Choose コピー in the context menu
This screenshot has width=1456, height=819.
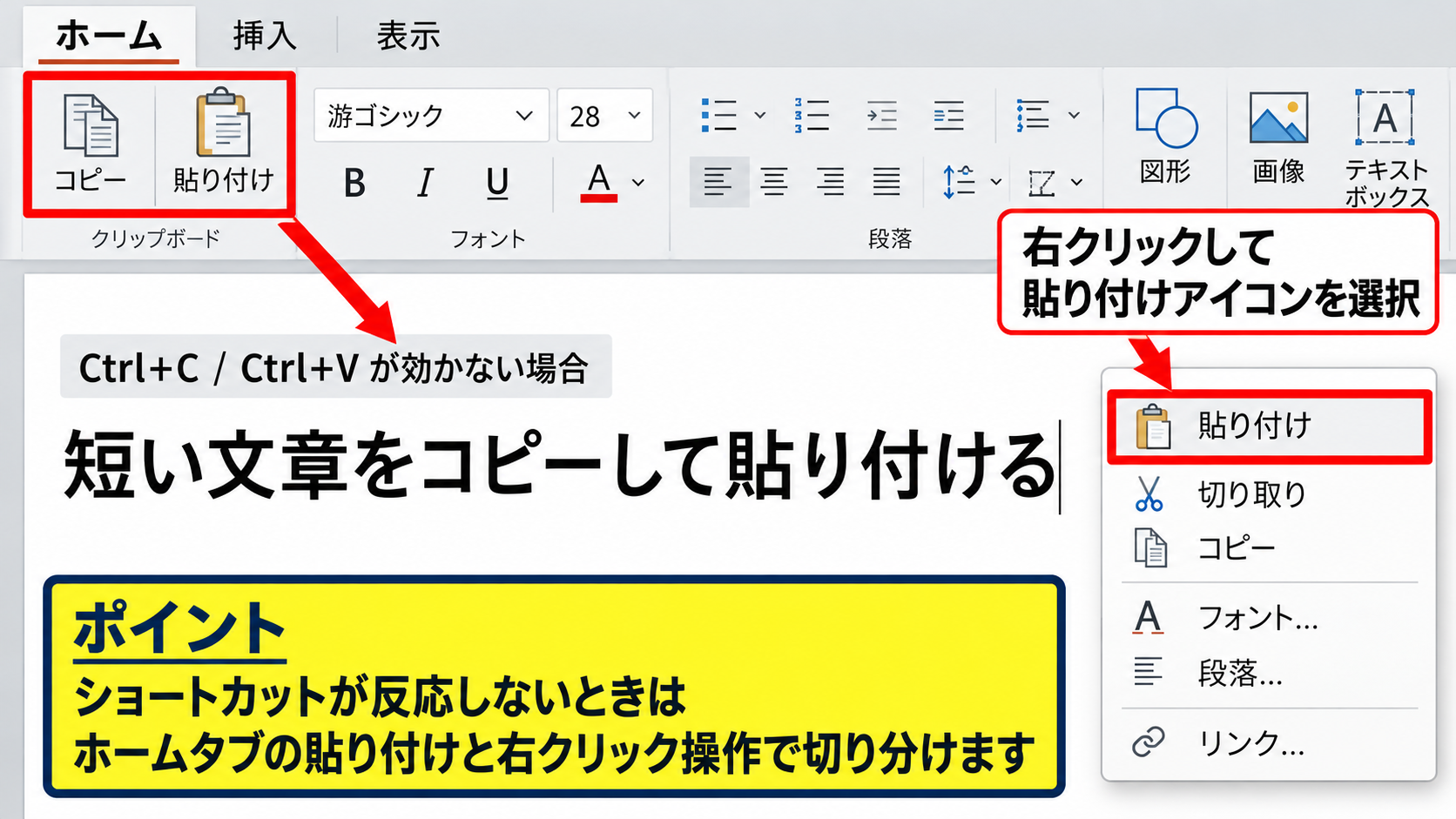pyautogui.click(x=1270, y=548)
